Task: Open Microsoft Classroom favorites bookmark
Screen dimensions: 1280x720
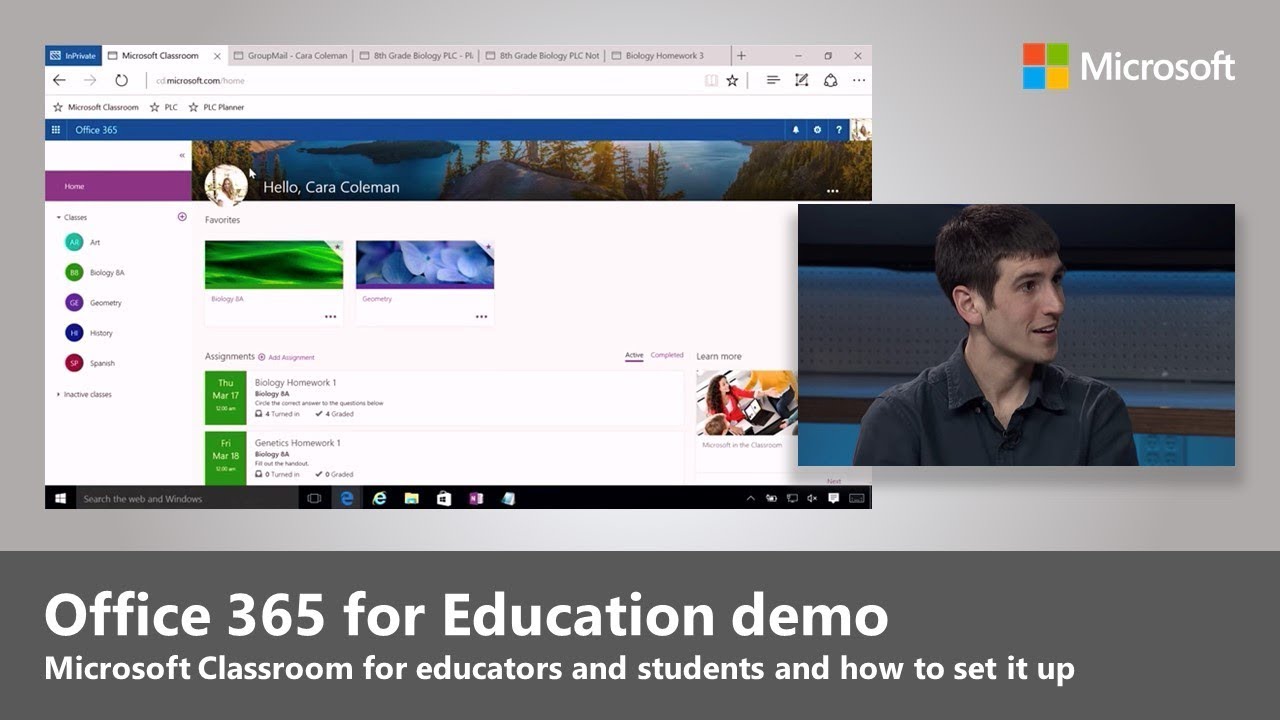Action: coord(96,107)
